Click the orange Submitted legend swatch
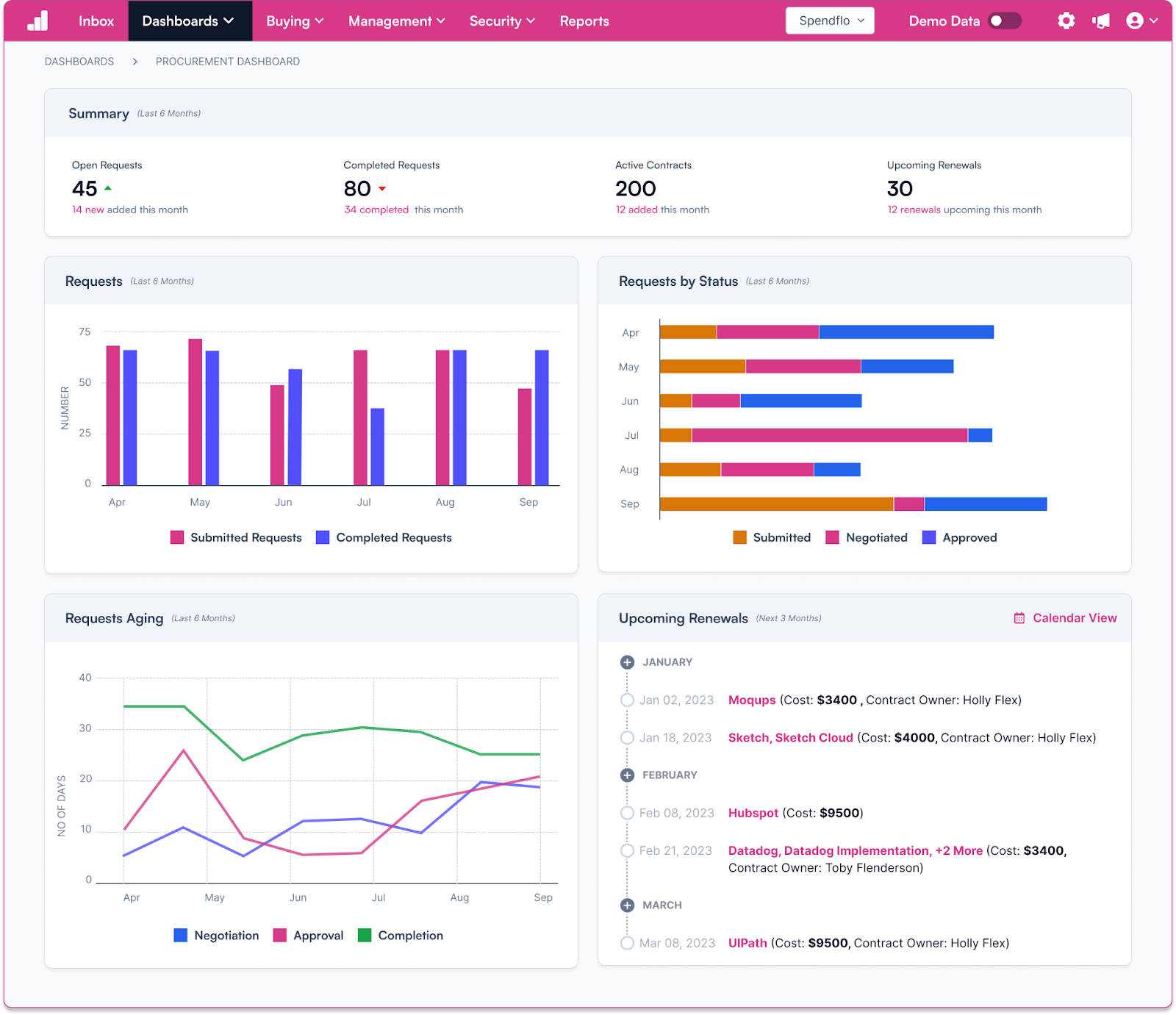 (740, 537)
